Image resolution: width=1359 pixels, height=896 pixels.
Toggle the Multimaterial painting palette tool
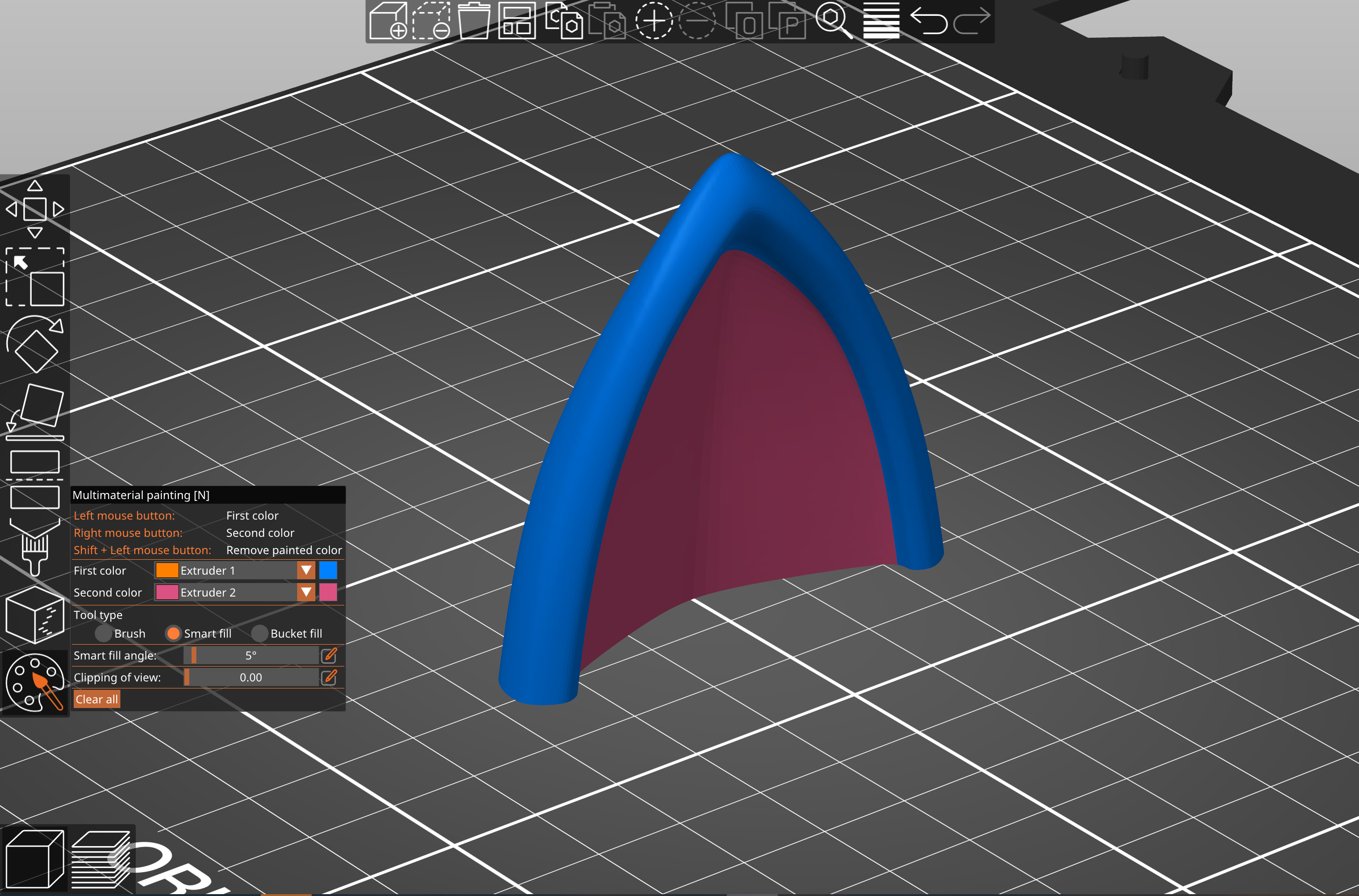click(x=35, y=682)
